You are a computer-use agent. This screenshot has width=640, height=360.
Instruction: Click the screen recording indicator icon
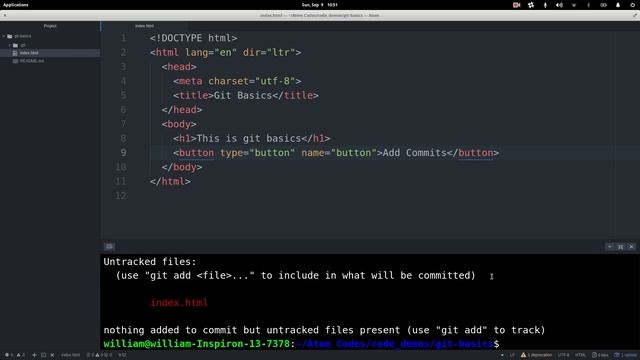pos(516,5)
